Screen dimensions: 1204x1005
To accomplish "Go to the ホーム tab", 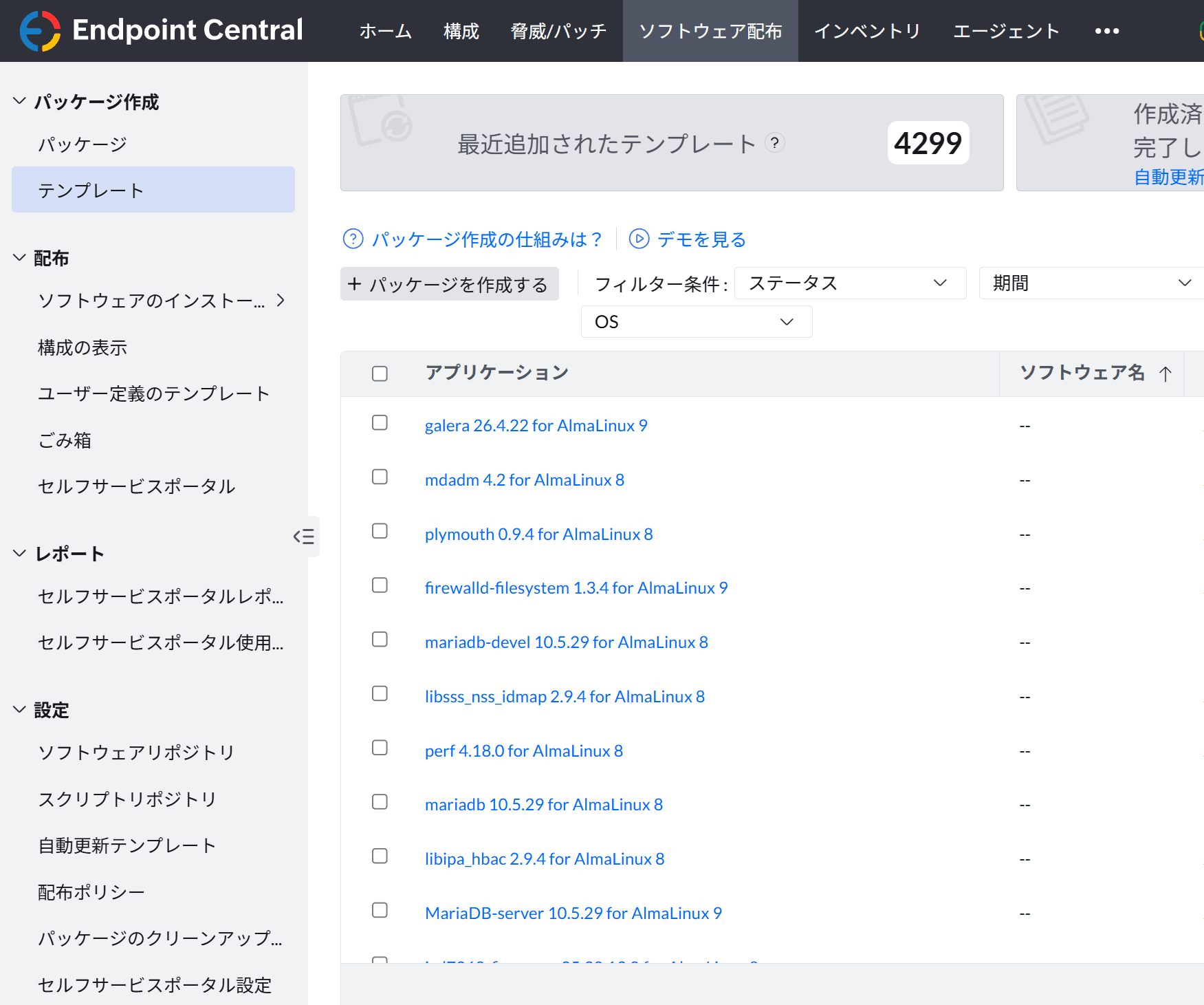I will click(385, 31).
